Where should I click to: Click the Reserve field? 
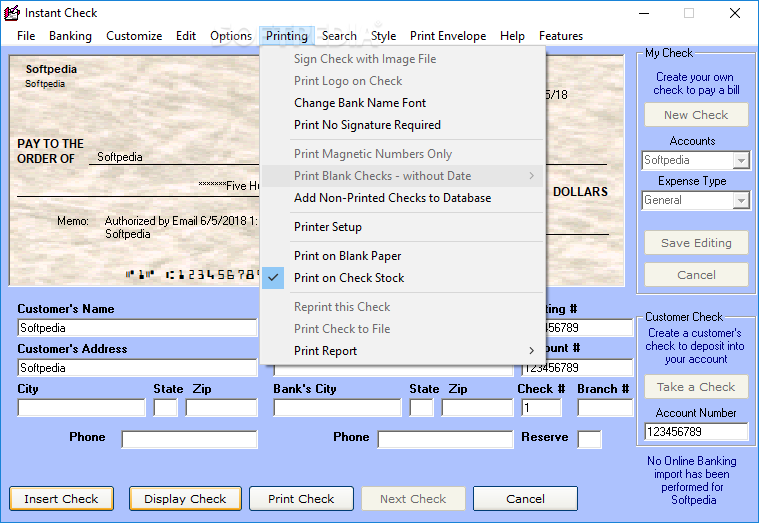(590, 440)
